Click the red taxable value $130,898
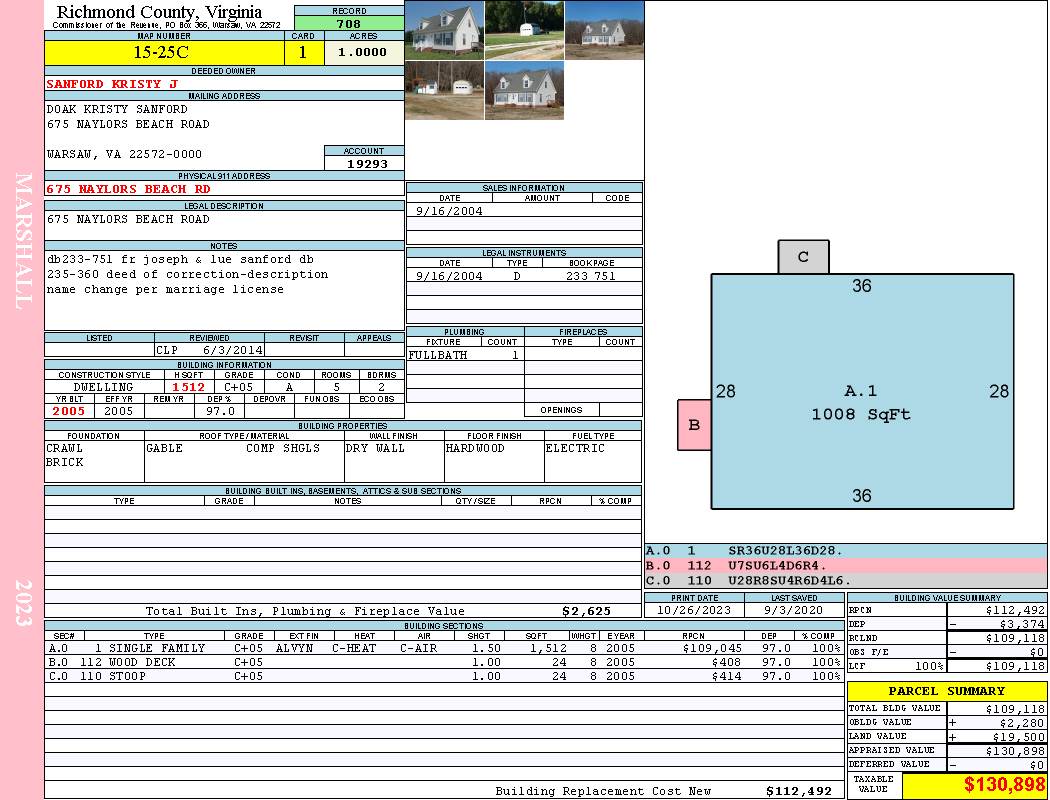This screenshot has width=1050, height=800. click(x=974, y=785)
